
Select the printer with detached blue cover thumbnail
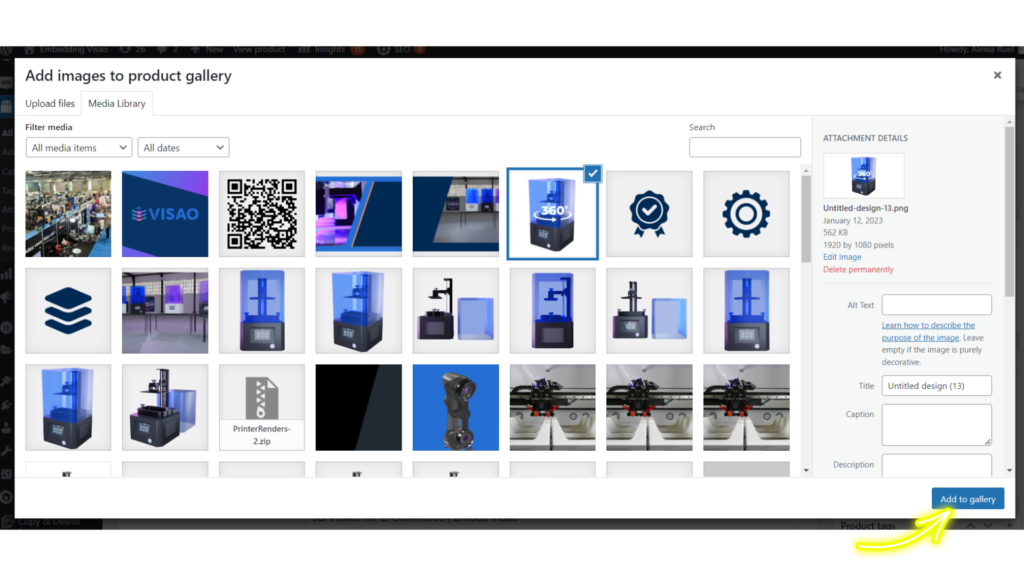tap(456, 310)
